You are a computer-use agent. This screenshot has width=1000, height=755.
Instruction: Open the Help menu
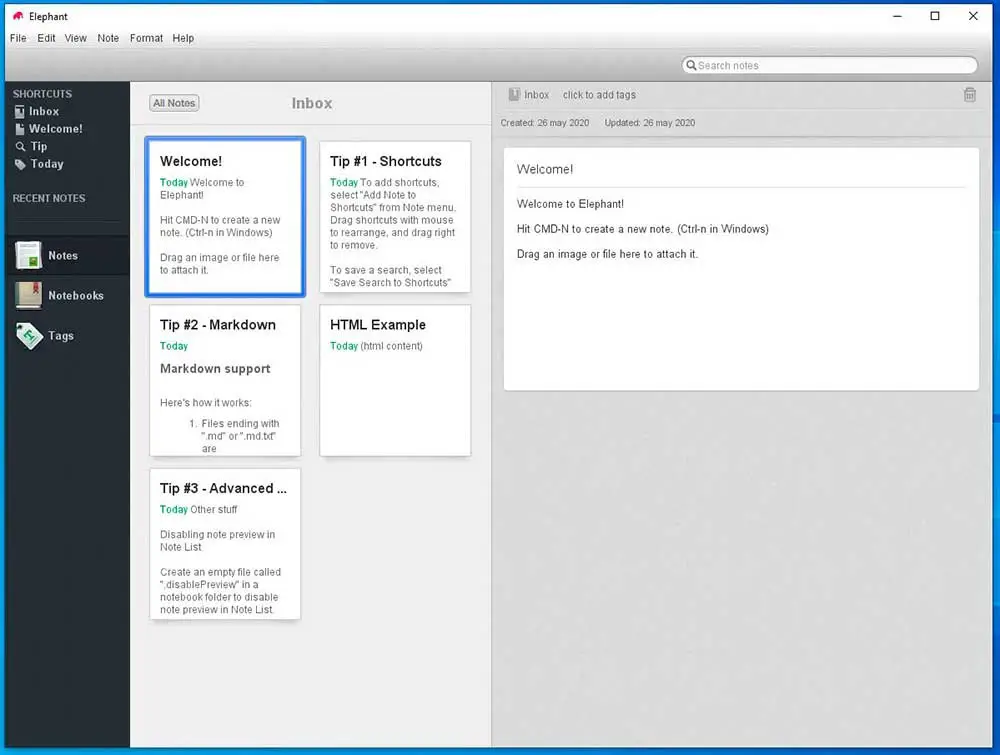coord(183,38)
